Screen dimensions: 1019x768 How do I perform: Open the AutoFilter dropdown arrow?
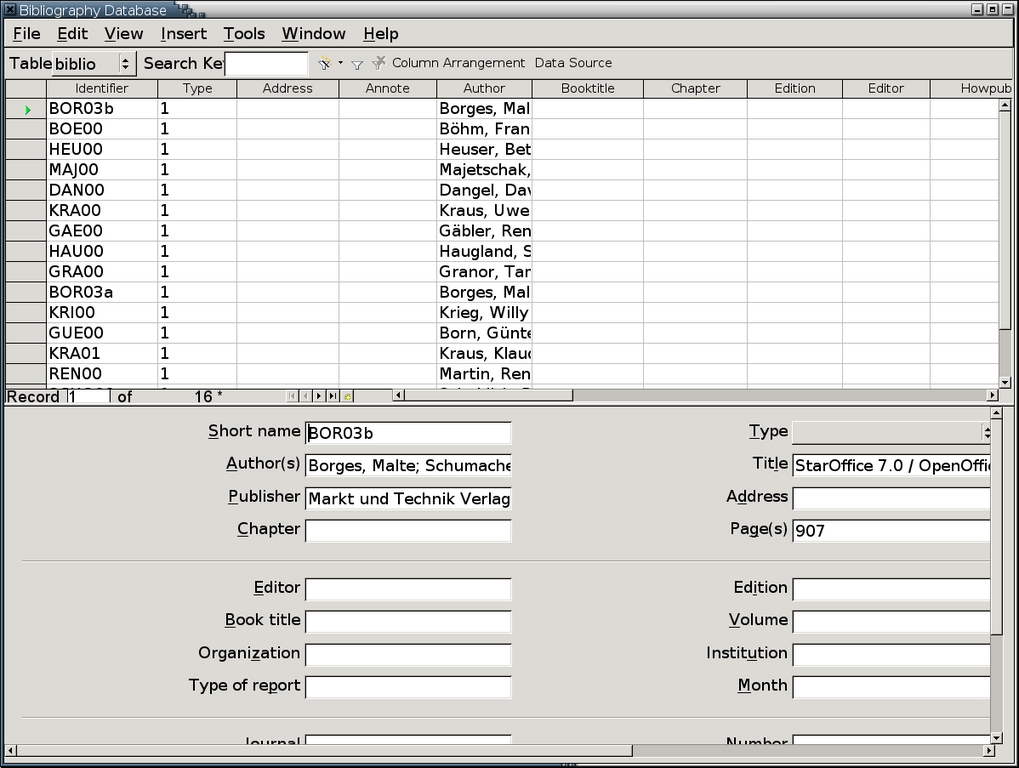pos(340,63)
